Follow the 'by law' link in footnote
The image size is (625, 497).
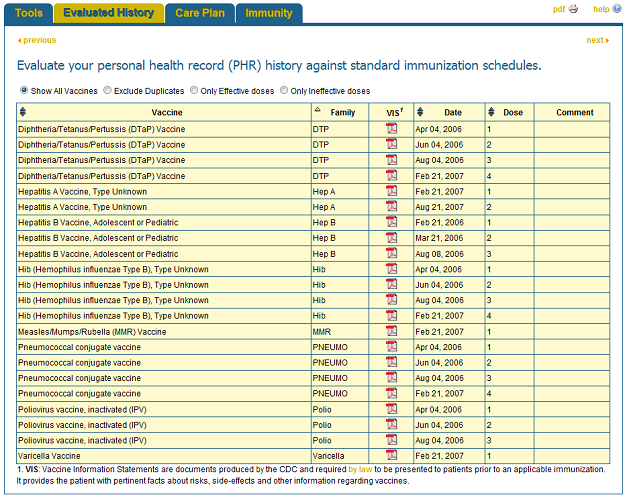click(360, 469)
